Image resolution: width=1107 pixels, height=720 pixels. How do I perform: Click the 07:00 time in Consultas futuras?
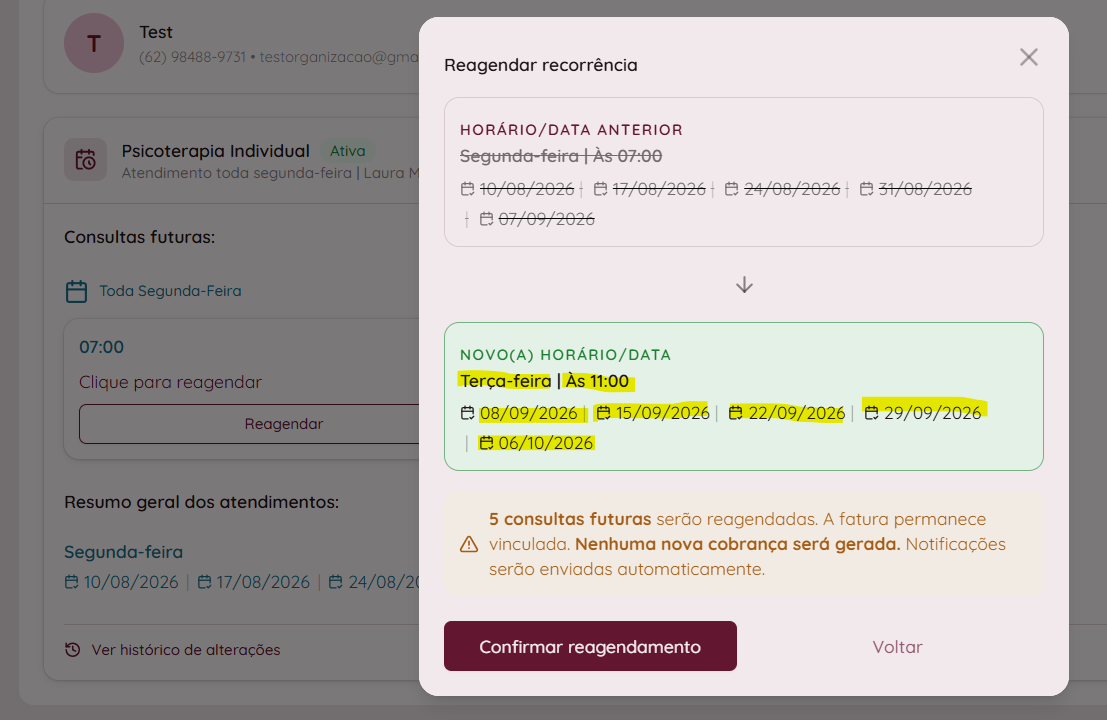click(x=102, y=347)
